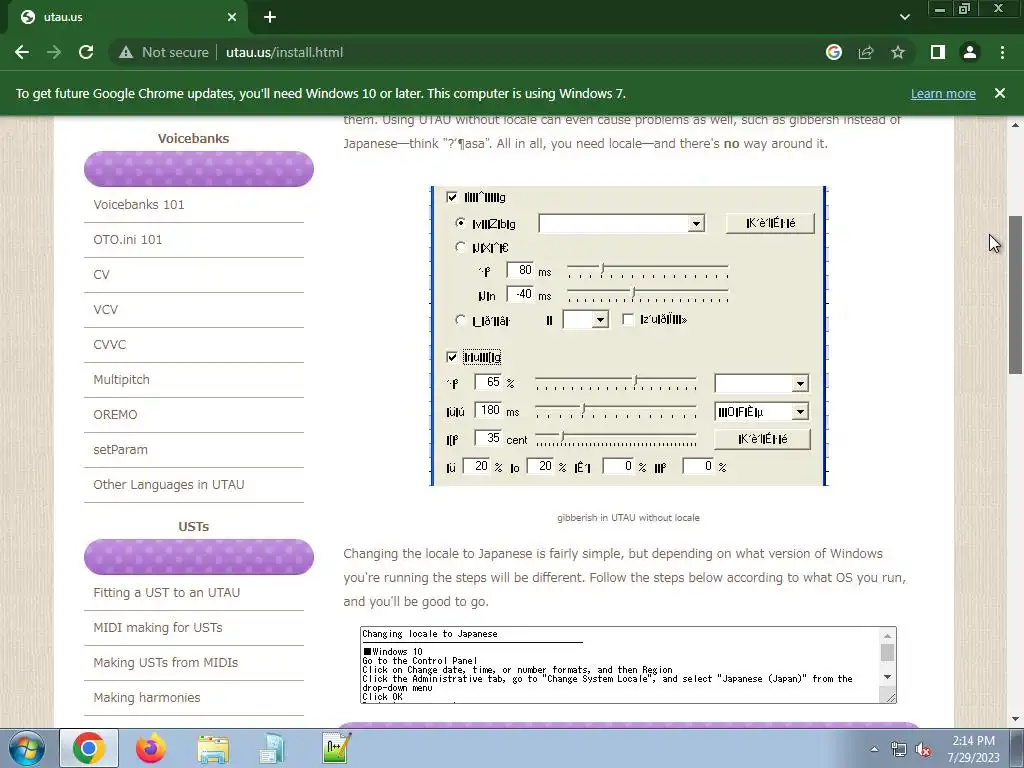Click Chrome icon in the taskbar
The height and width of the screenshot is (768, 1024).
(x=89, y=748)
